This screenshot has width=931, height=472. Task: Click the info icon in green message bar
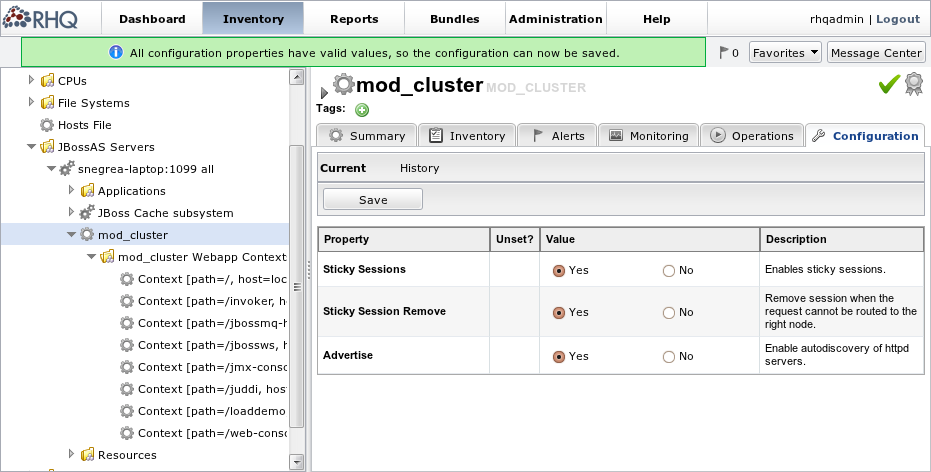(116, 52)
